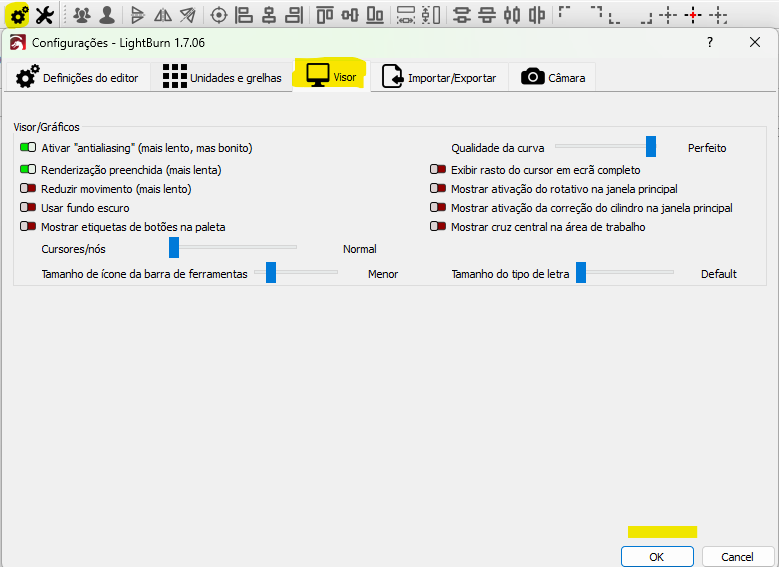Toggle "Reduzir movimento (mais lento)" on
The width and height of the screenshot is (779, 567).
coord(27,188)
